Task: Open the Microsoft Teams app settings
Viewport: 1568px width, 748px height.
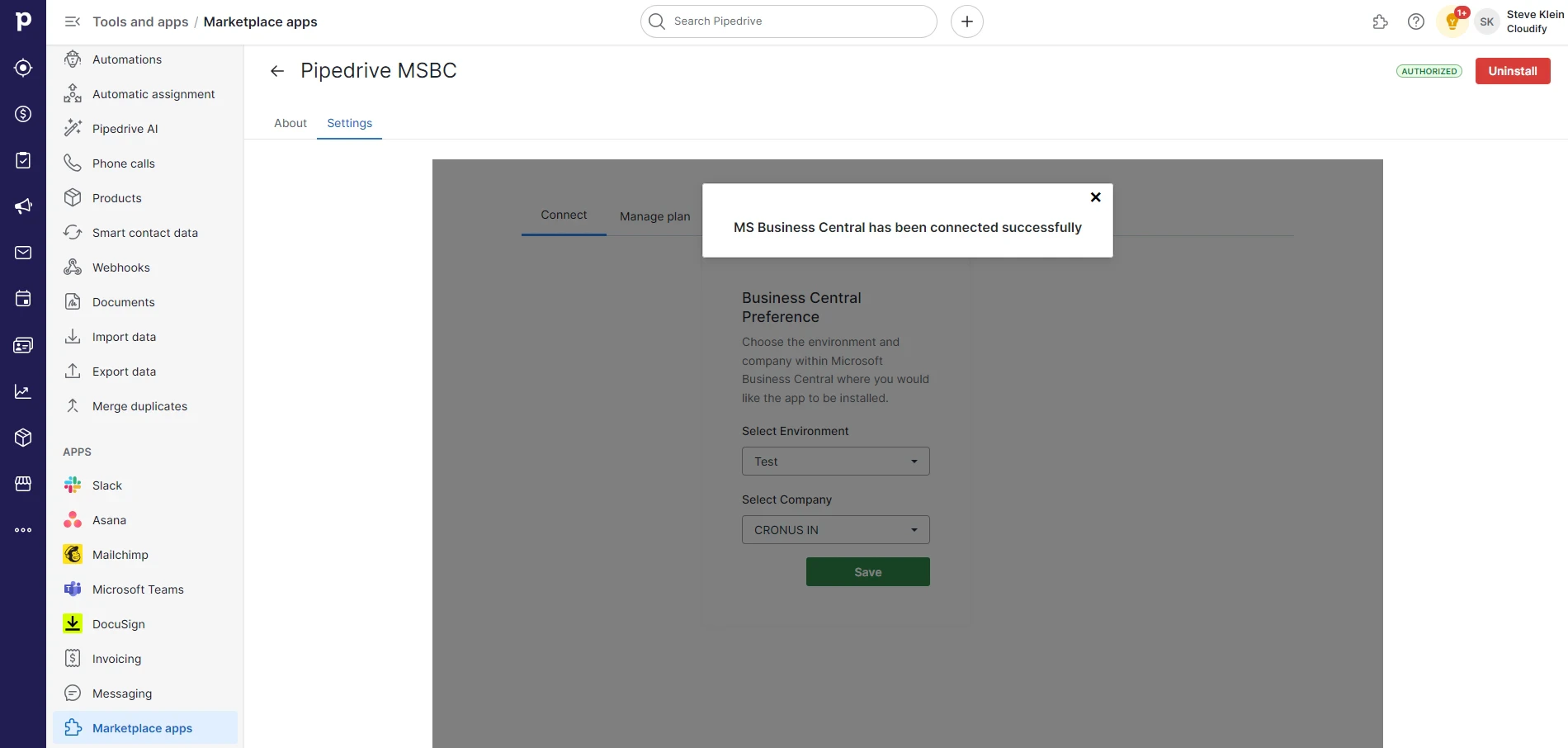Action: point(145,589)
